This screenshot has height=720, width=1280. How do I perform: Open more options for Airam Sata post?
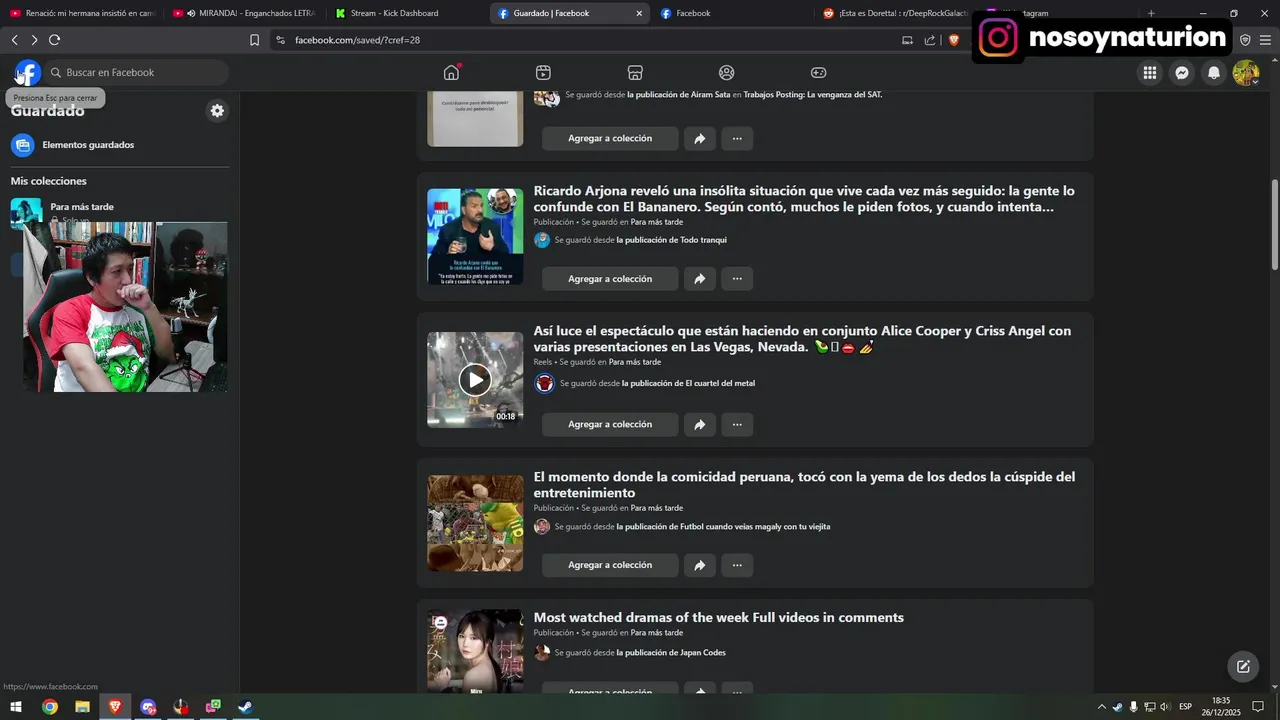tap(737, 138)
